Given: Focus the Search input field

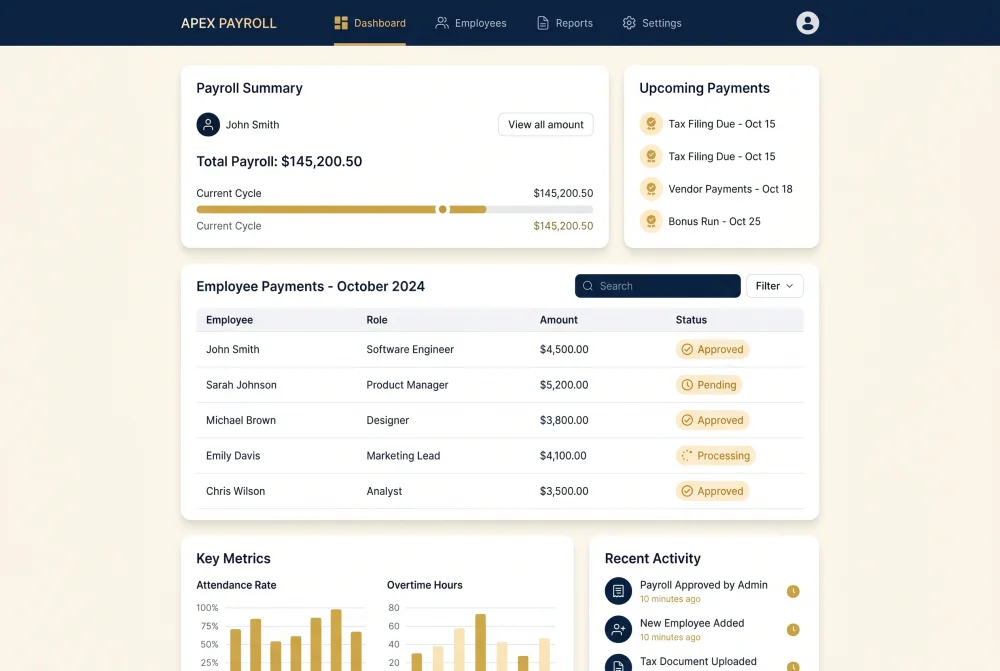Looking at the screenshot, I should (658, 286).
